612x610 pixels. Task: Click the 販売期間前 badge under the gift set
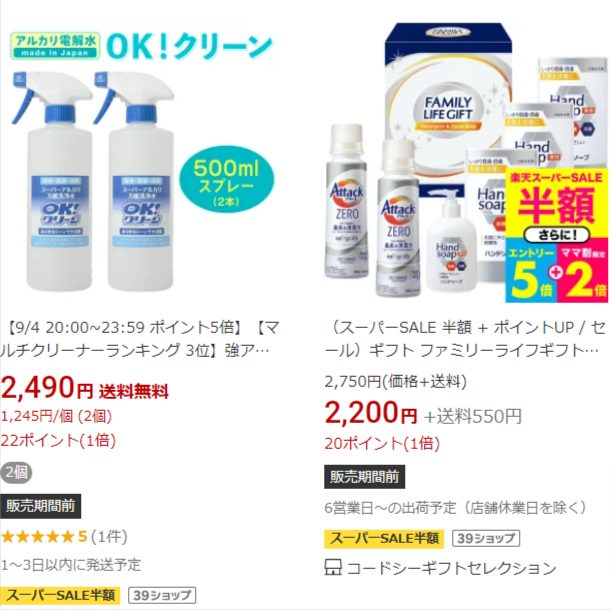click(365, 477)
